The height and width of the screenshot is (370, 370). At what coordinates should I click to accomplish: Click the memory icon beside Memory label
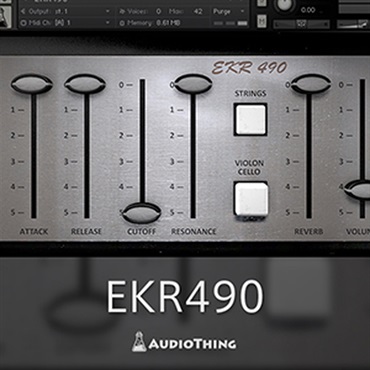pos(122,23)
